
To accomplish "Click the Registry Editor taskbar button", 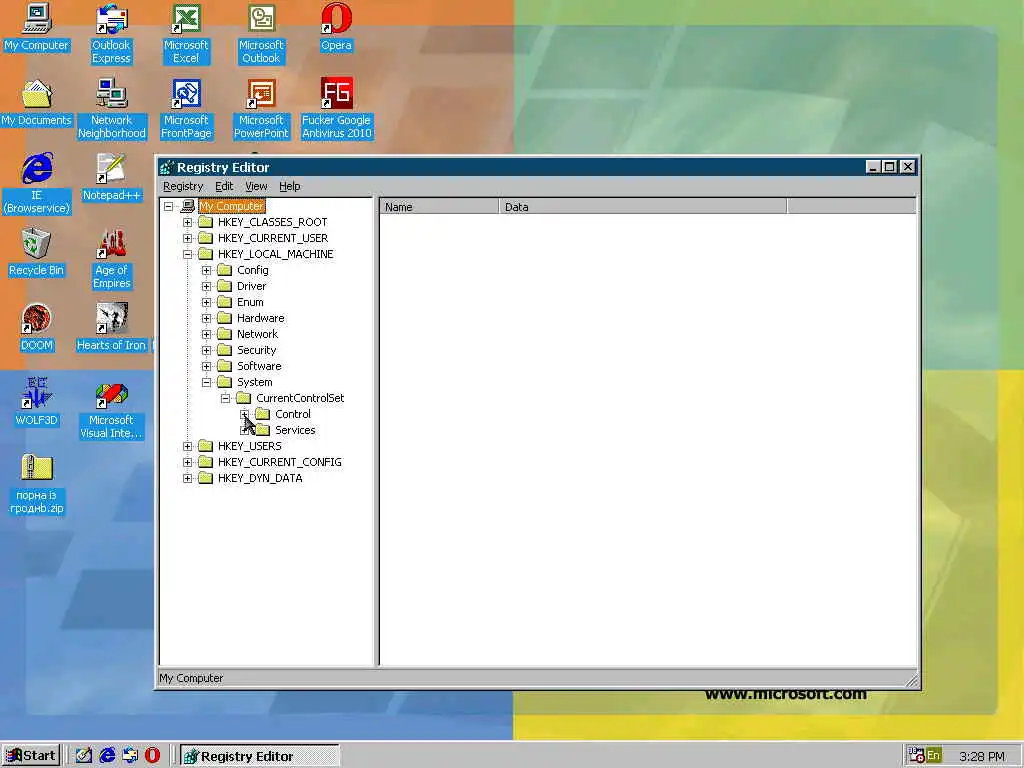I will (x=260, y=756).
